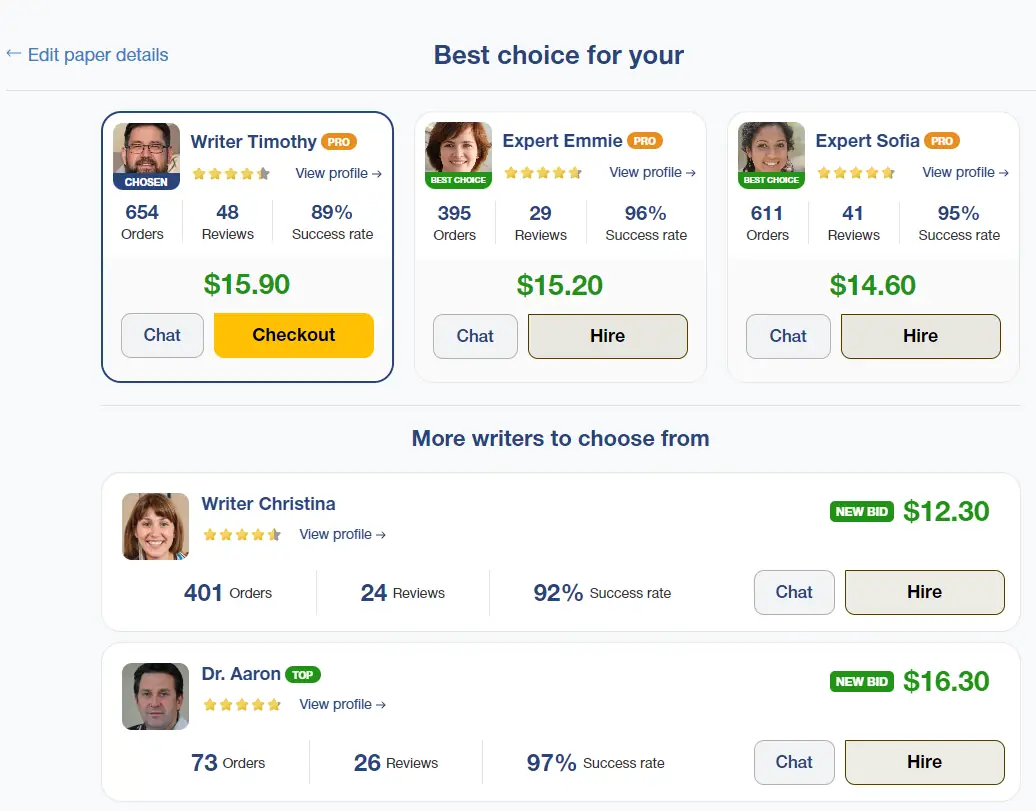This screenshot has height=811, width=1036.
Task: Hire Expert Emmie
Action: (x=608, y=336)
